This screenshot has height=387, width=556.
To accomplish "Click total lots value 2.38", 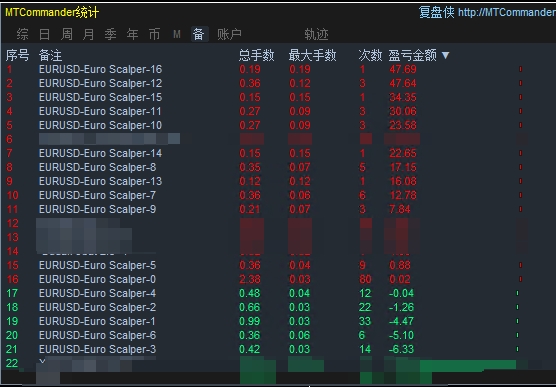I will (250, 279).
